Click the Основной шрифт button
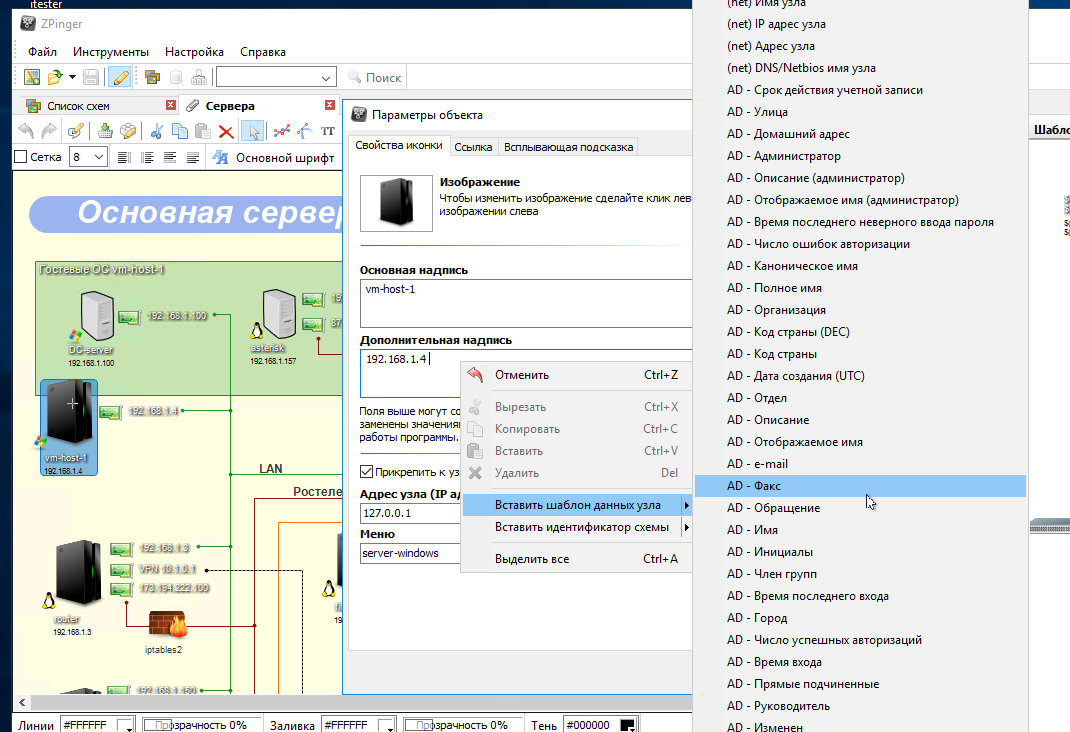Viewport: 1070px width, 732px height. pos(275,157)
